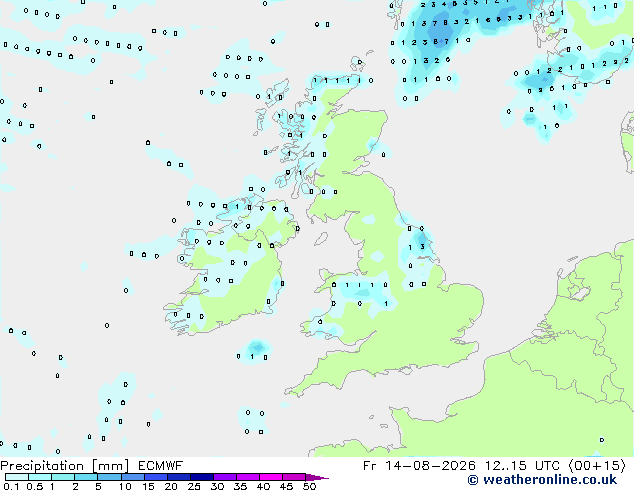Viewport: 634px width, 490px height.
Task: Click the 5–10 mm legend color swatch
Action: (109, 477)
